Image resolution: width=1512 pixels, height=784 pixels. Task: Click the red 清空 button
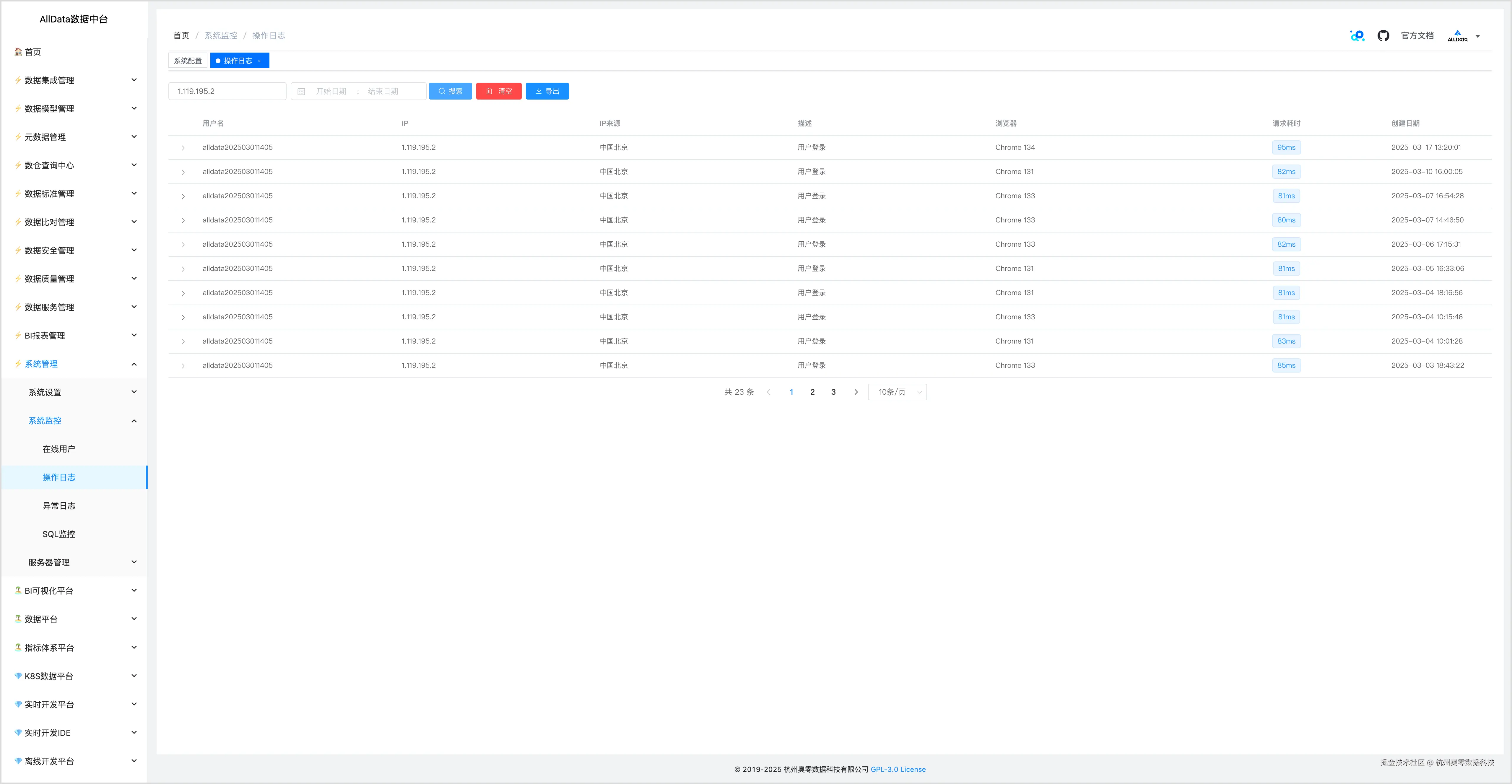click(498, 92)
